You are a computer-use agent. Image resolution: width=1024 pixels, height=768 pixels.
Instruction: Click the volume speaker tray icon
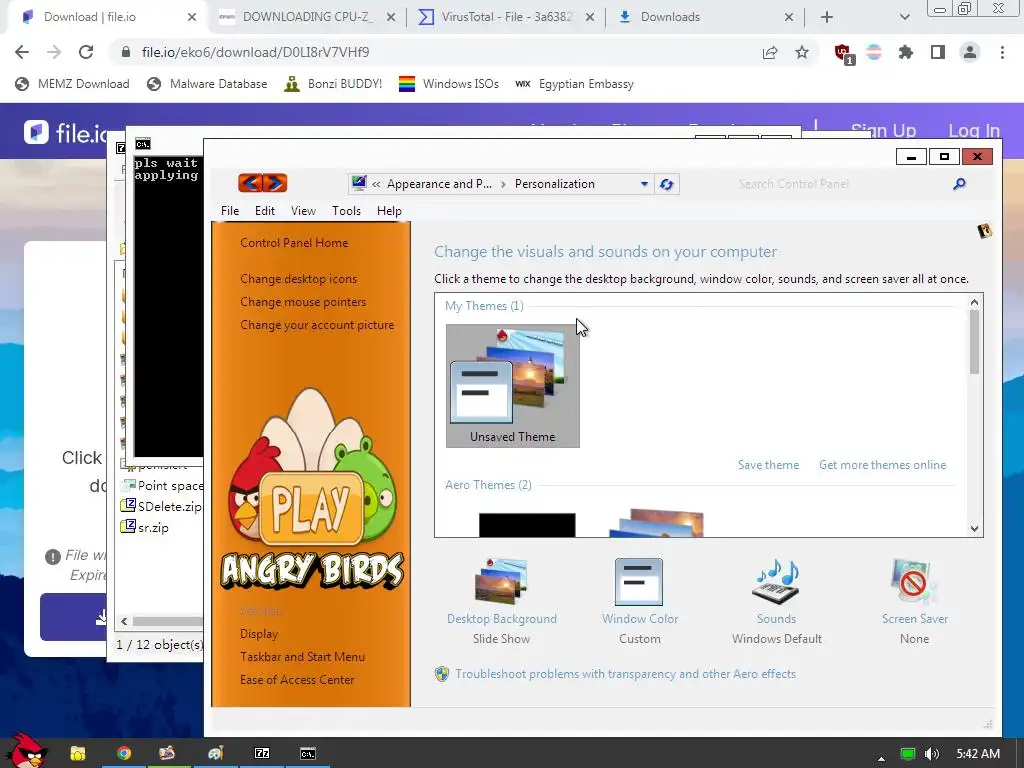932,754
